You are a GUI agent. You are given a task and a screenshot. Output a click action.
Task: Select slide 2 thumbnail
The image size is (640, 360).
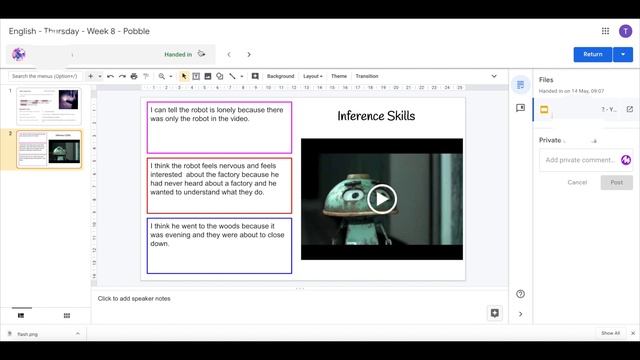(x=49, y=149)
